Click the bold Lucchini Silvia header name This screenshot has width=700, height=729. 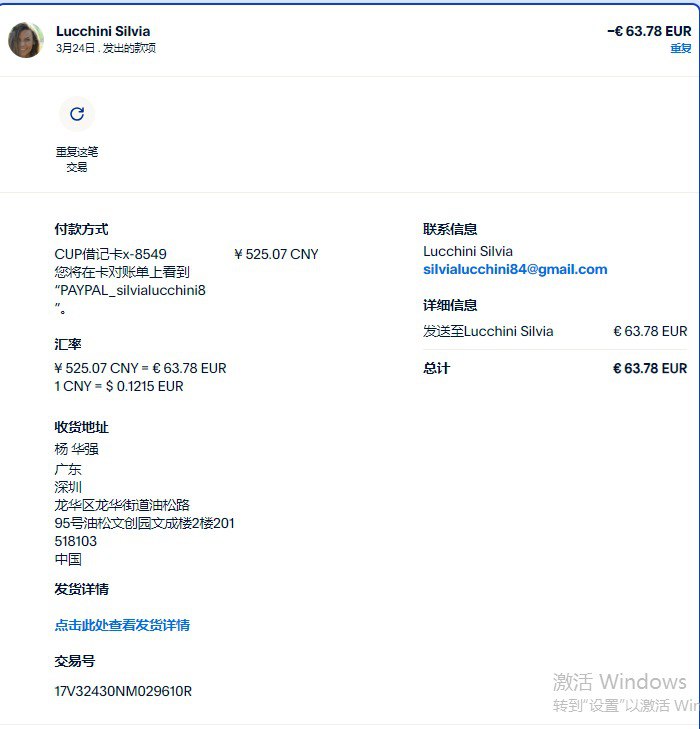[103, 31]
